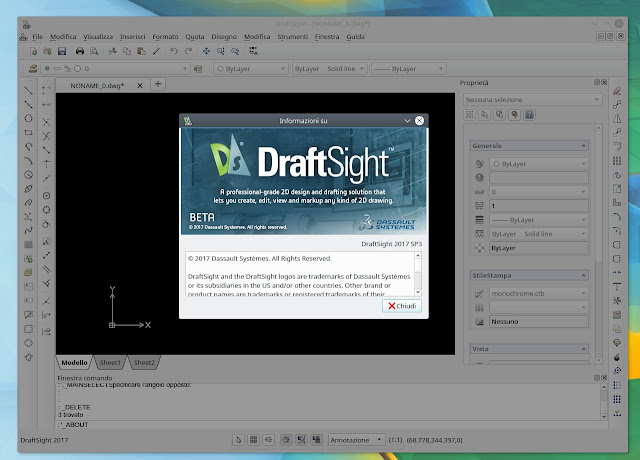Open the monochrome.ctb print style dropdown

(x=538, y=293)
